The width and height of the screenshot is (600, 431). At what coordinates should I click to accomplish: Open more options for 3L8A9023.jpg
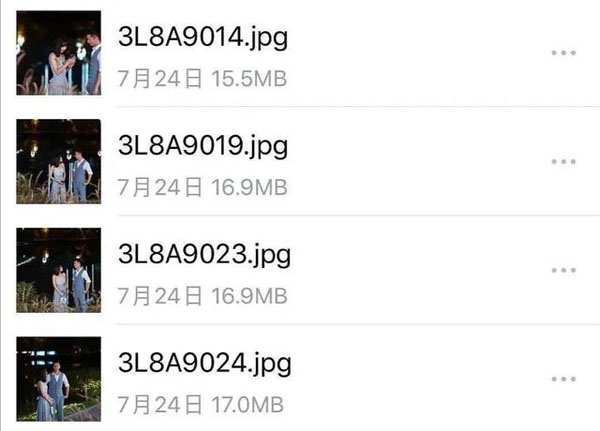[x=563, y=270]
